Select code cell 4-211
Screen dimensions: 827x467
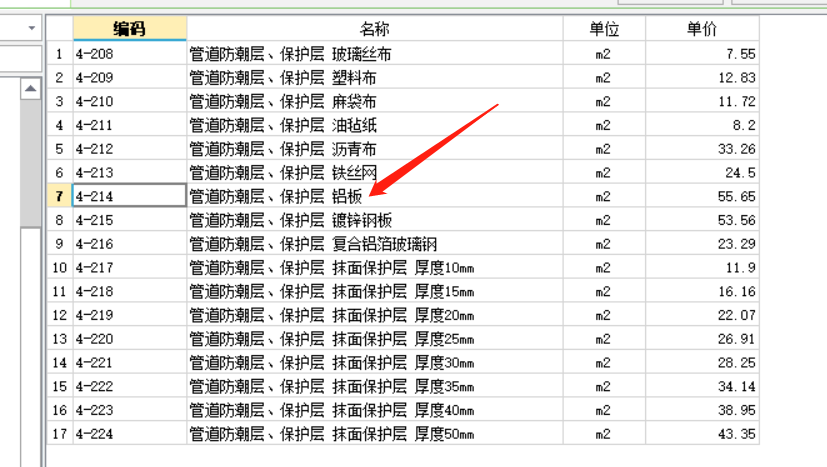coord(130,125)
